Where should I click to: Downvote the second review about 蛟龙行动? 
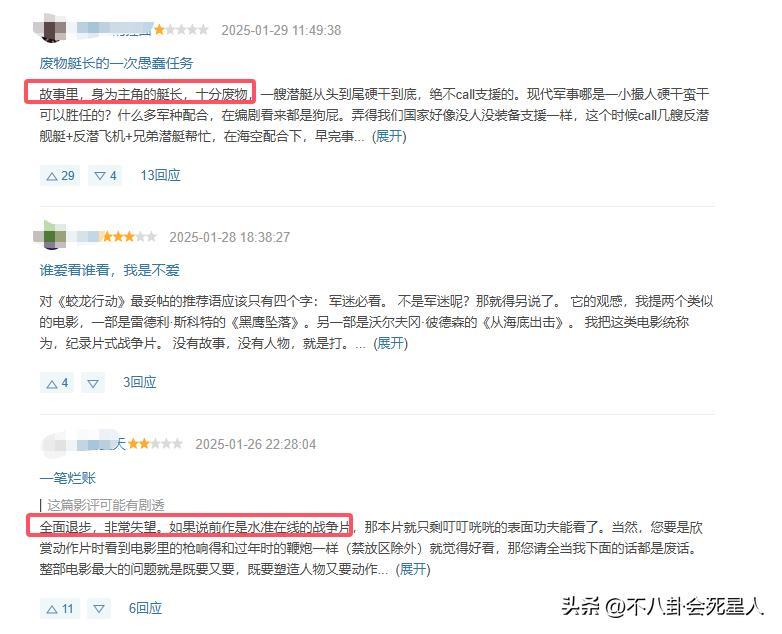(x=93, y=383)
